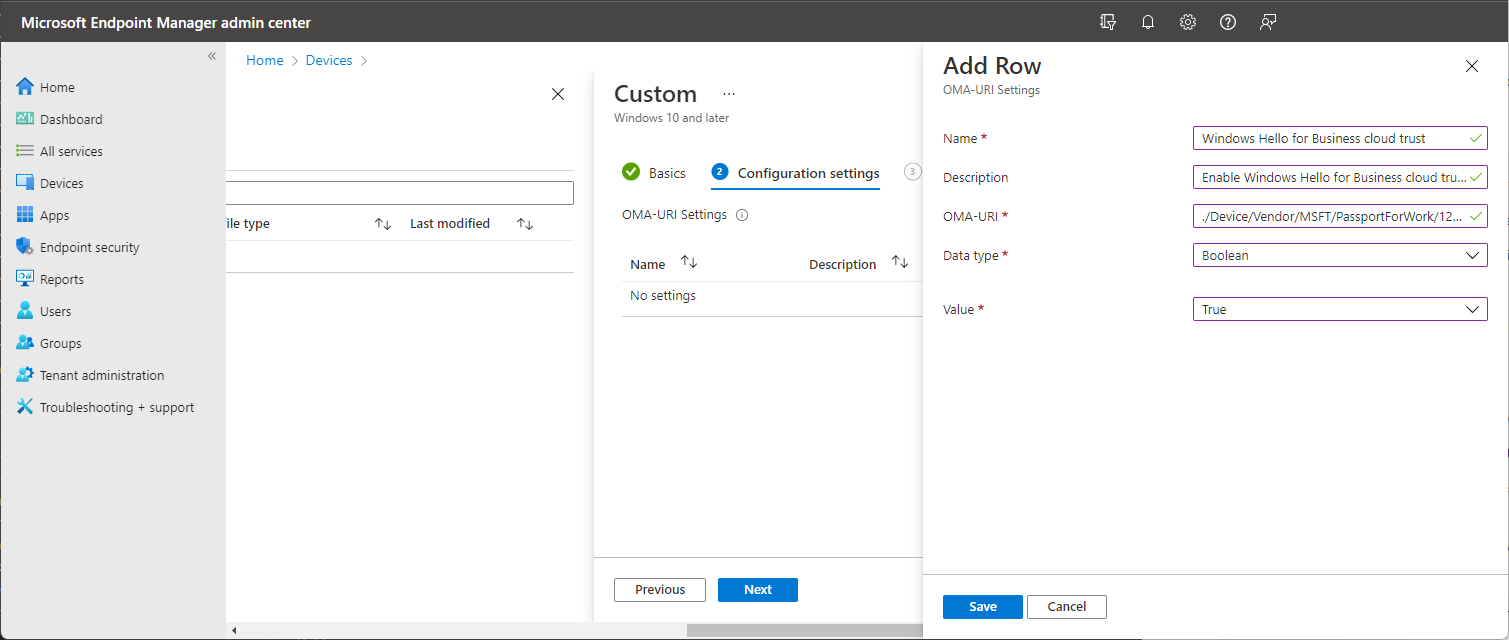The width and height of the screenshot is (1509, 640).
Task: Click info icon beside OMA-URI Settings
Action: pos(742,215)
